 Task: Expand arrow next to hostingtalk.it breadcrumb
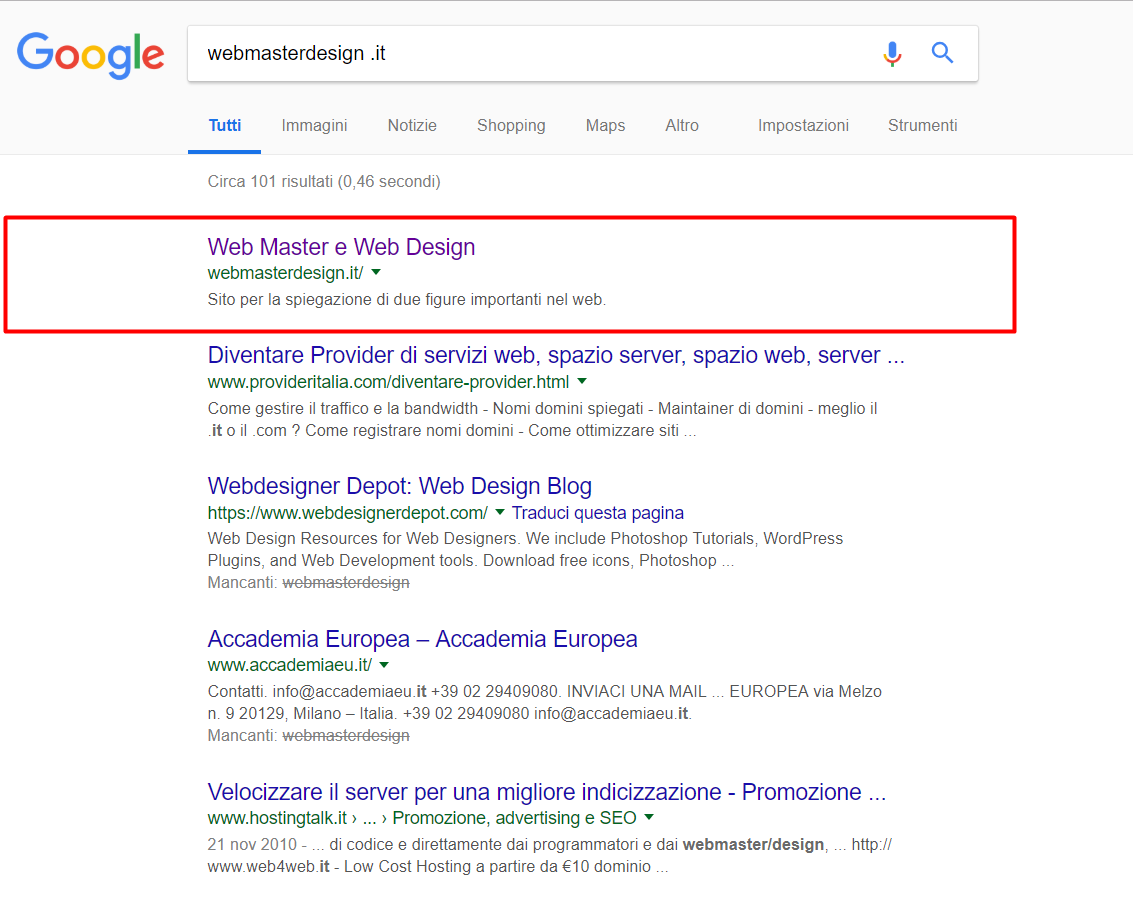[x=648, y=818]
